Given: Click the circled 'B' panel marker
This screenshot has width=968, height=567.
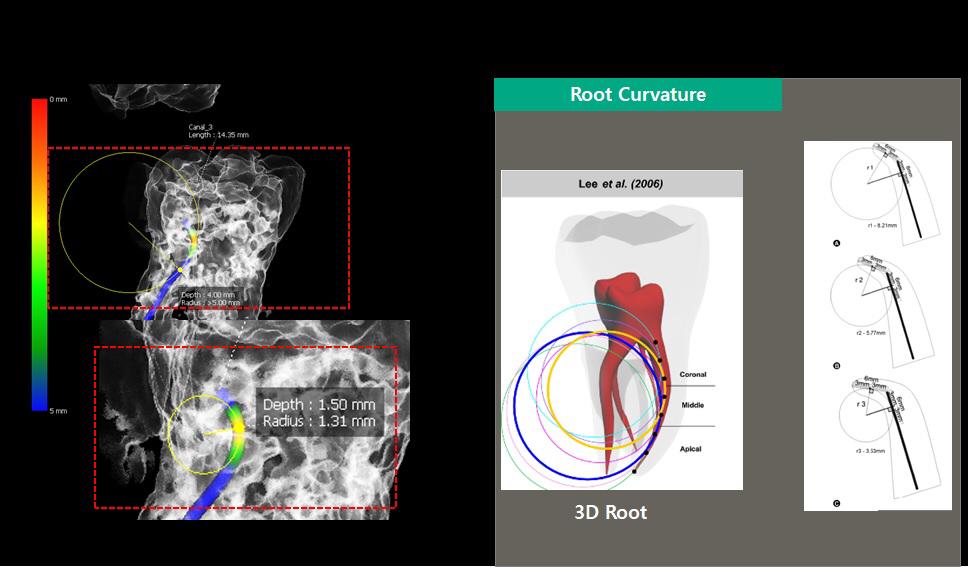Looking at the screenshot, I should (837, 366).
